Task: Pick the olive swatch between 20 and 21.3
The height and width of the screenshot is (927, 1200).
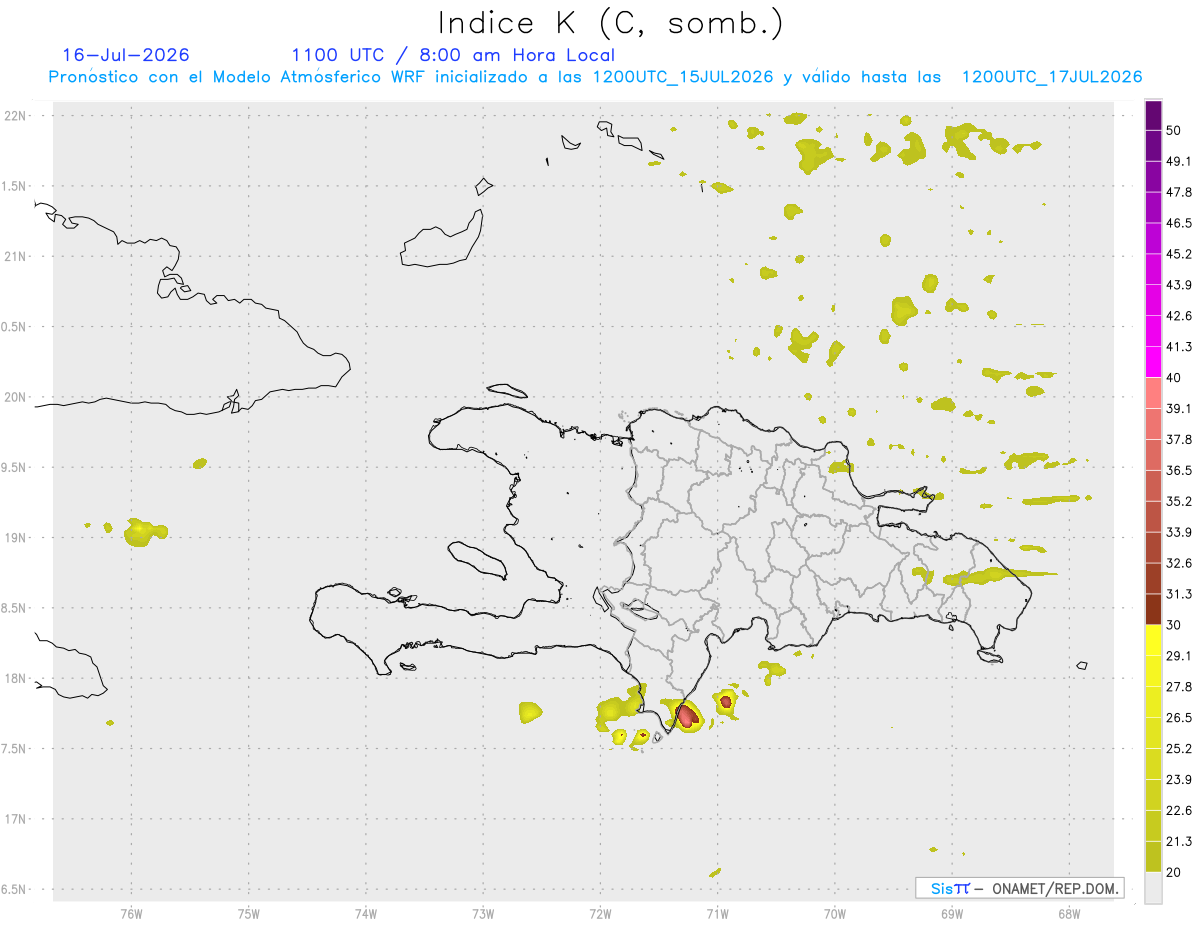Action: (x=1153, y=857)
